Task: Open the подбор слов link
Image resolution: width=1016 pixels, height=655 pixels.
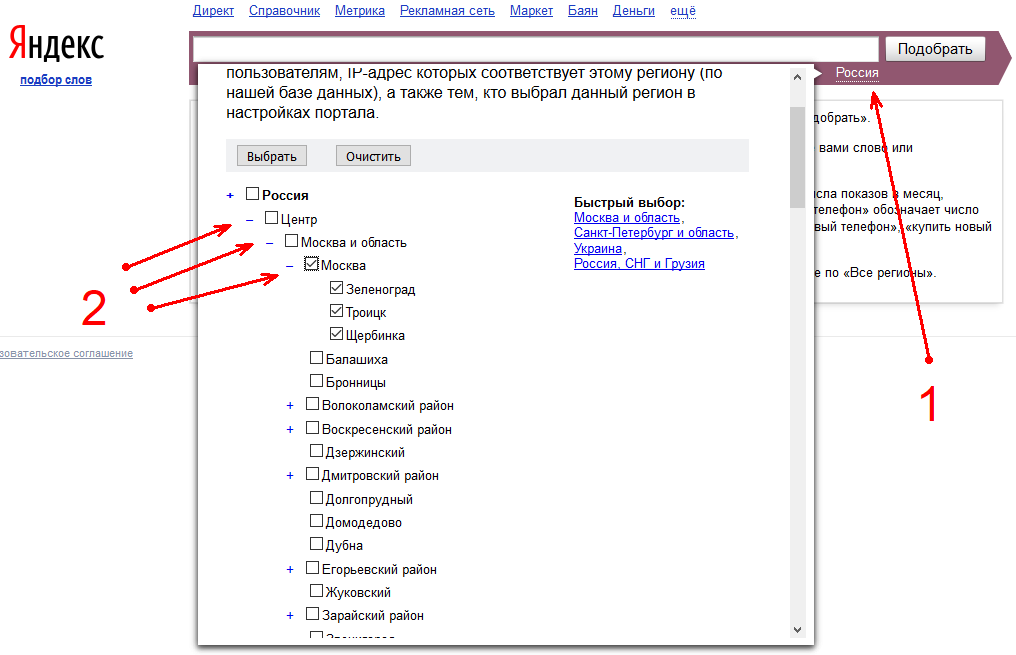Action: pyautogui.click(x=56, y=80)
